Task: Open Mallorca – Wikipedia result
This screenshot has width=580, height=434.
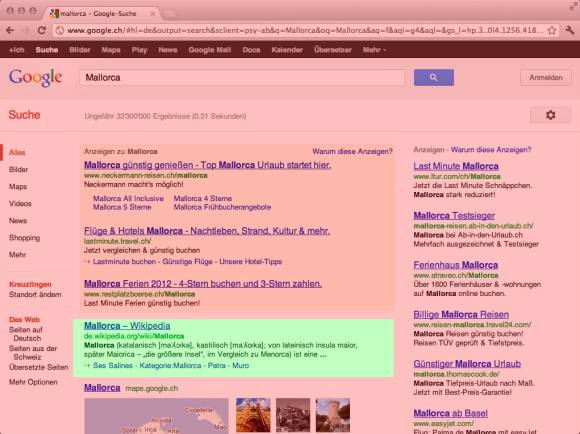Action: [127, 326]
